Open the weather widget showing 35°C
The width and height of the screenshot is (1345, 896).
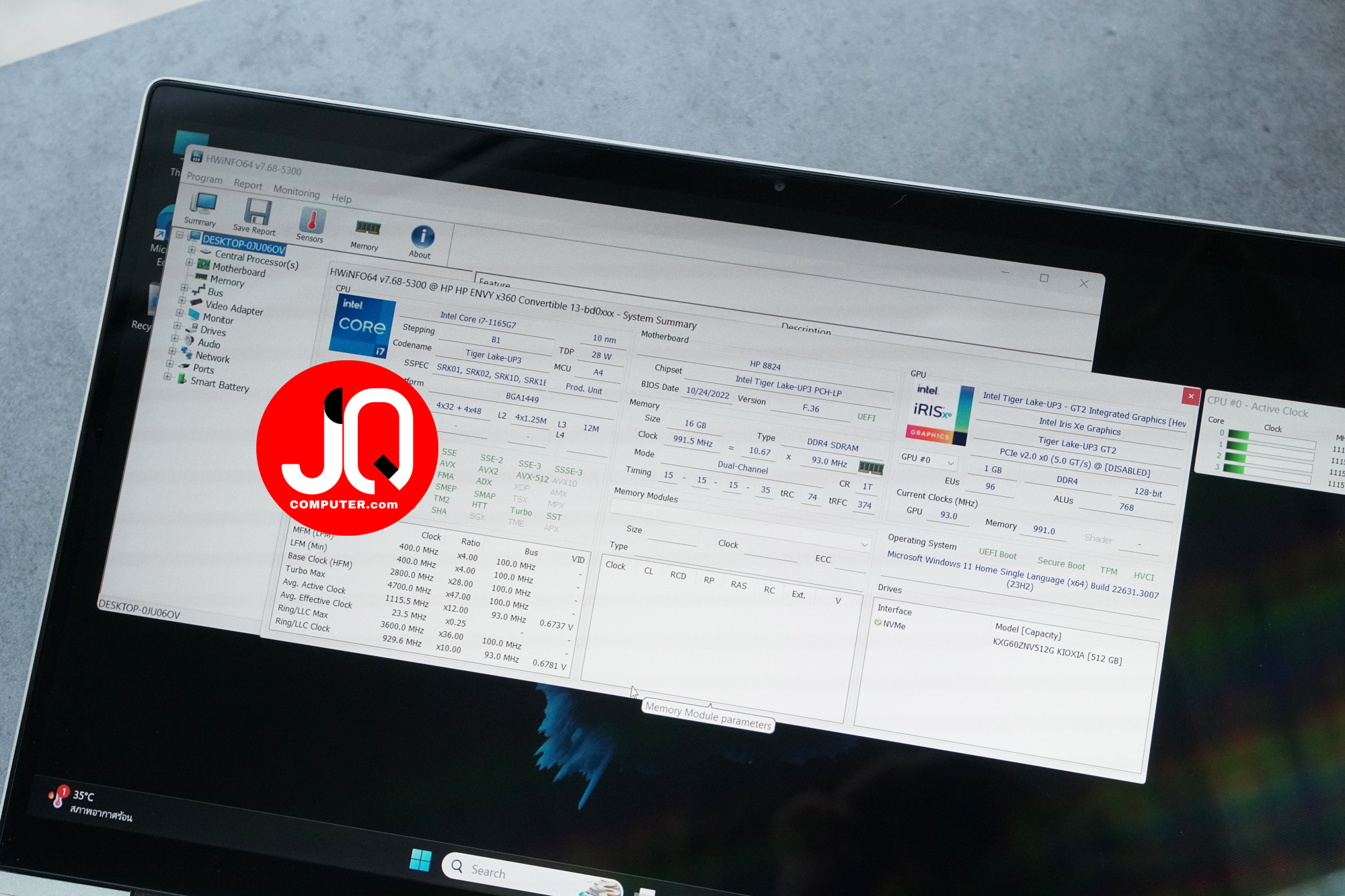tap(89, 803)
